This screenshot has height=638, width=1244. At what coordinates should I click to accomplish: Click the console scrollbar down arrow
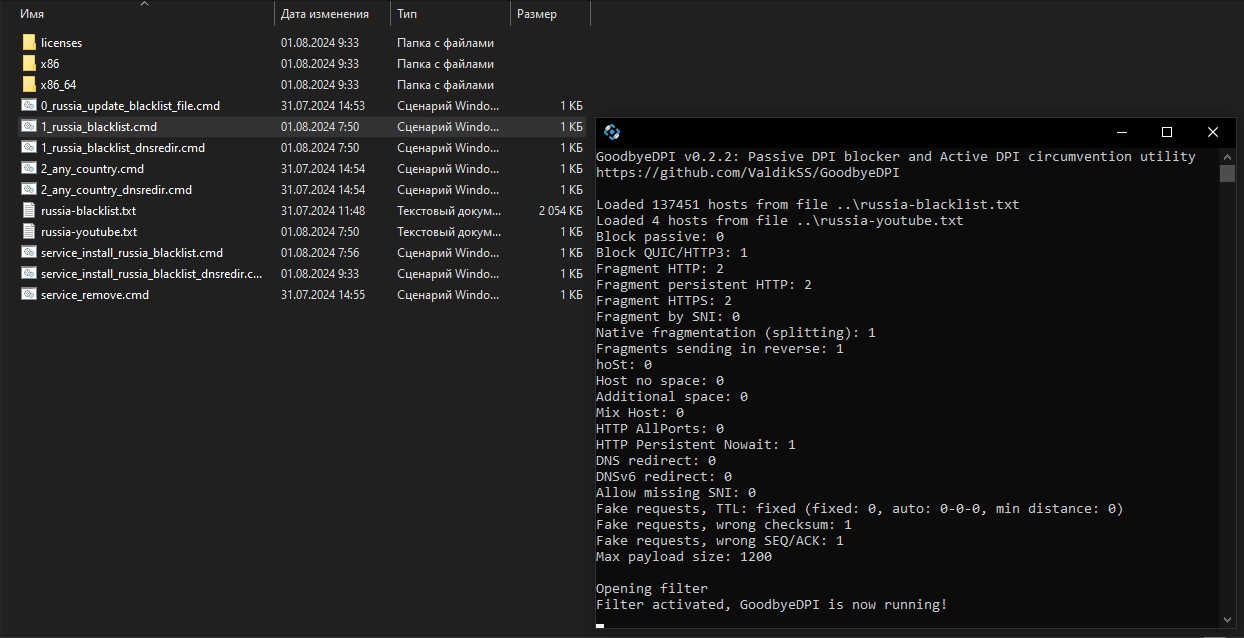pos(1227,620)
